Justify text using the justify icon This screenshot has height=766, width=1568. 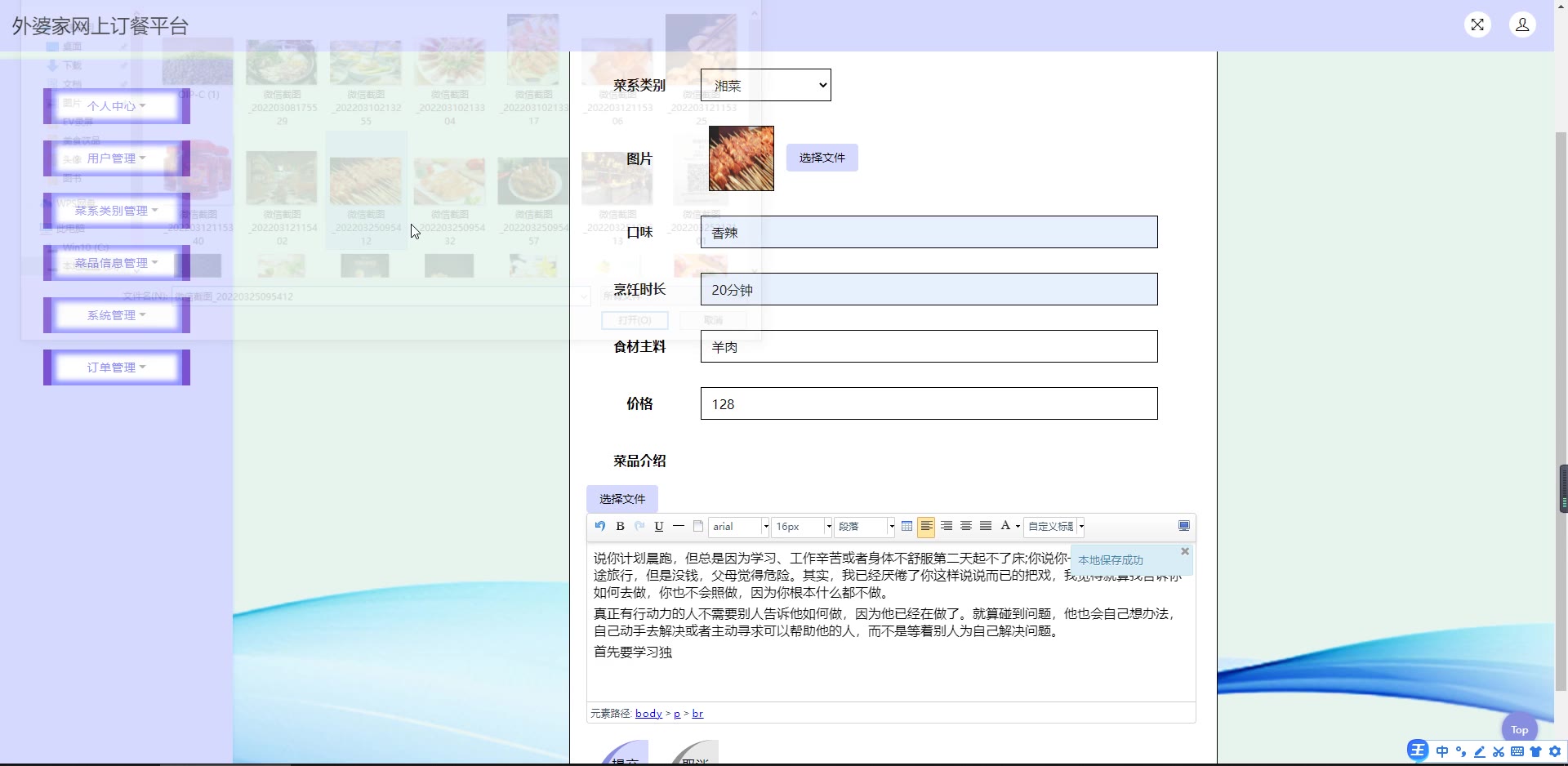pyautogui.click(x=986, y=527)
